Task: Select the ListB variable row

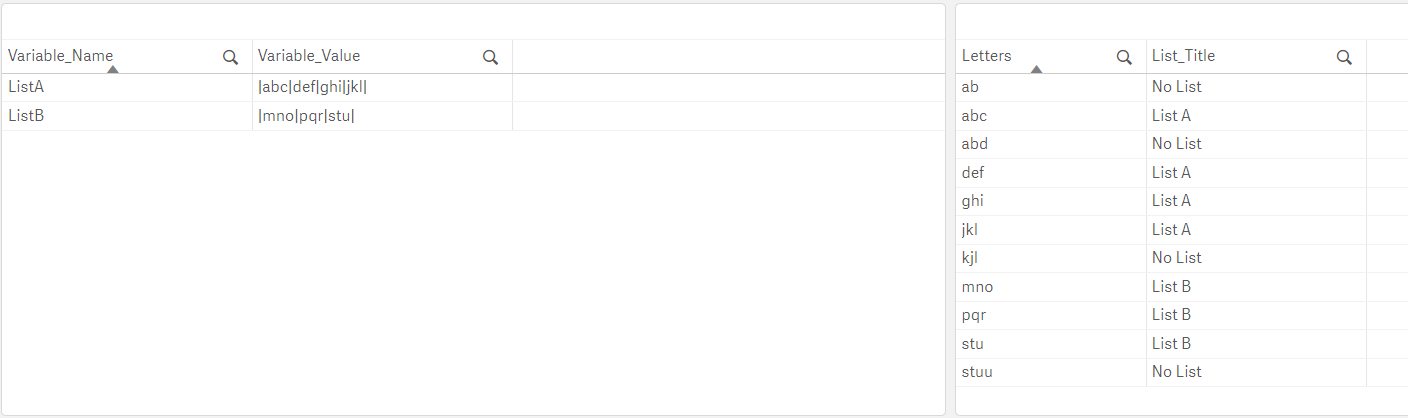Action: (x=26, y=116)
